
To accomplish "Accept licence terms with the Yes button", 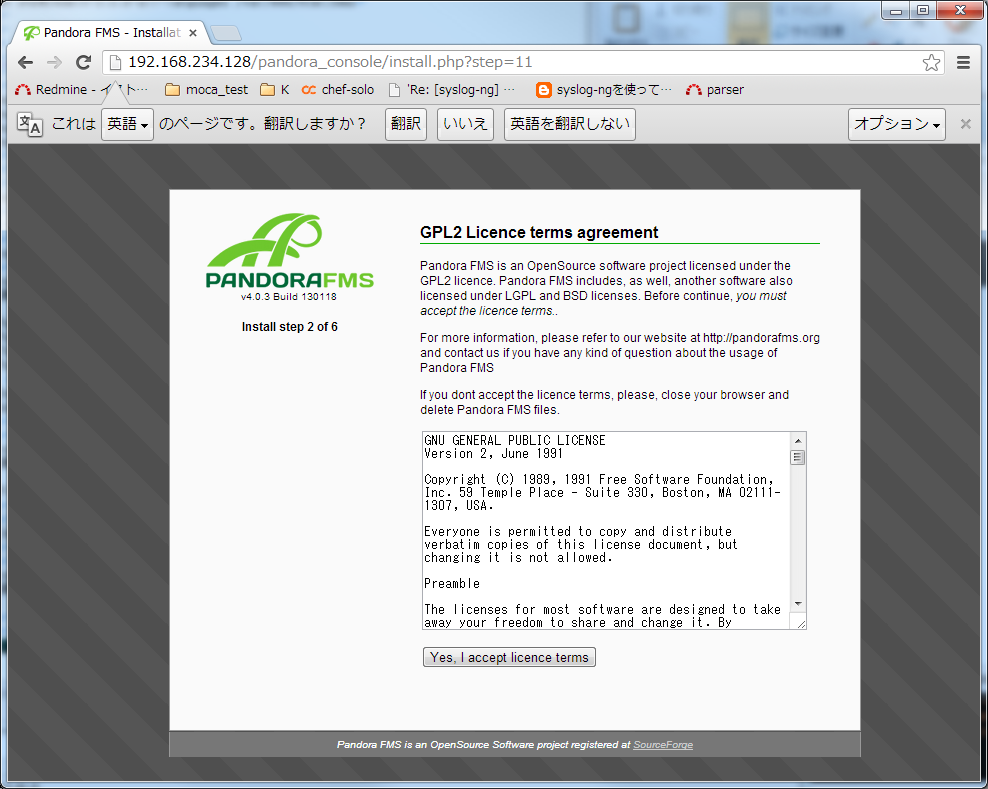I will tap(509, 657).
